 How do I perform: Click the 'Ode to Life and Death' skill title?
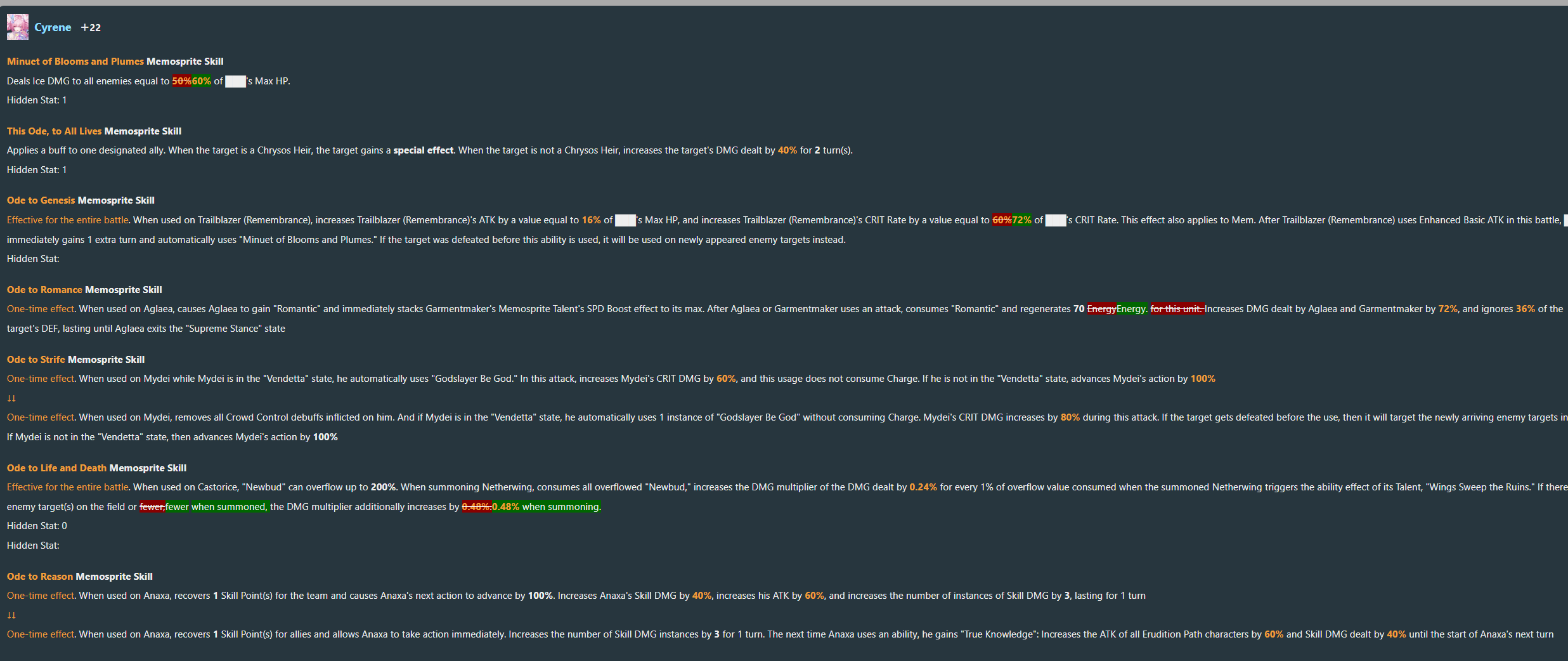pos(57,468)
